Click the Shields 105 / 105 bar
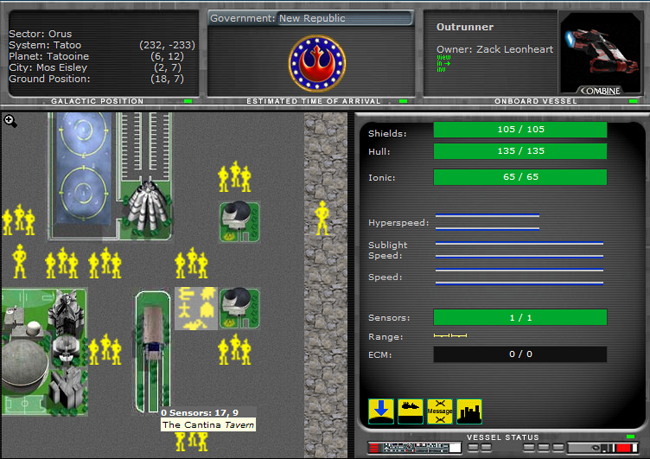 (x=520, y=129)
